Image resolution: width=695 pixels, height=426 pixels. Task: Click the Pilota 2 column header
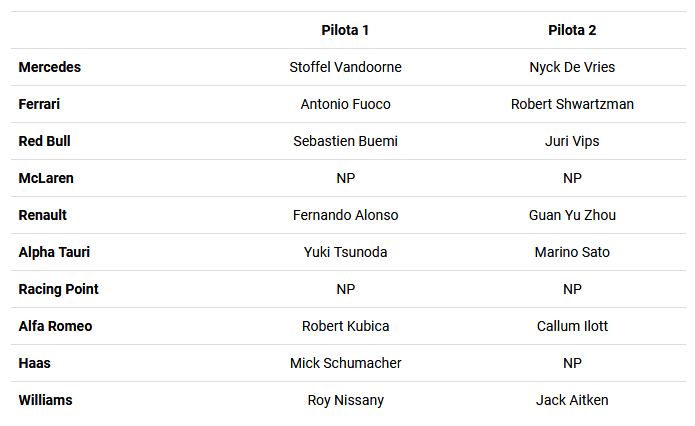(x=572, y=30)
